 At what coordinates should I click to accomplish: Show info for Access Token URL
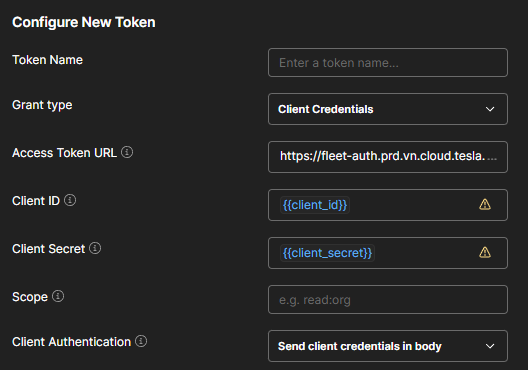(127, 152)
